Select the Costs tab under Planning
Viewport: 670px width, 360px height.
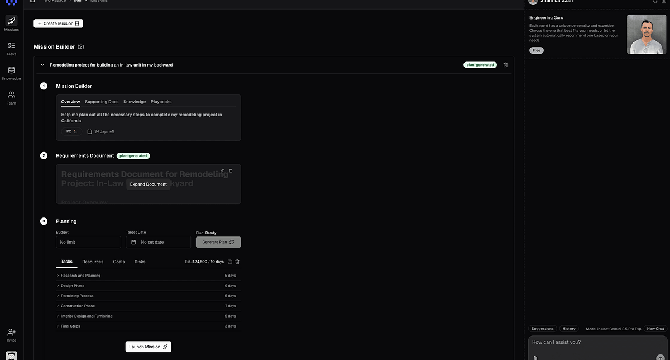[x=119, y=261]
